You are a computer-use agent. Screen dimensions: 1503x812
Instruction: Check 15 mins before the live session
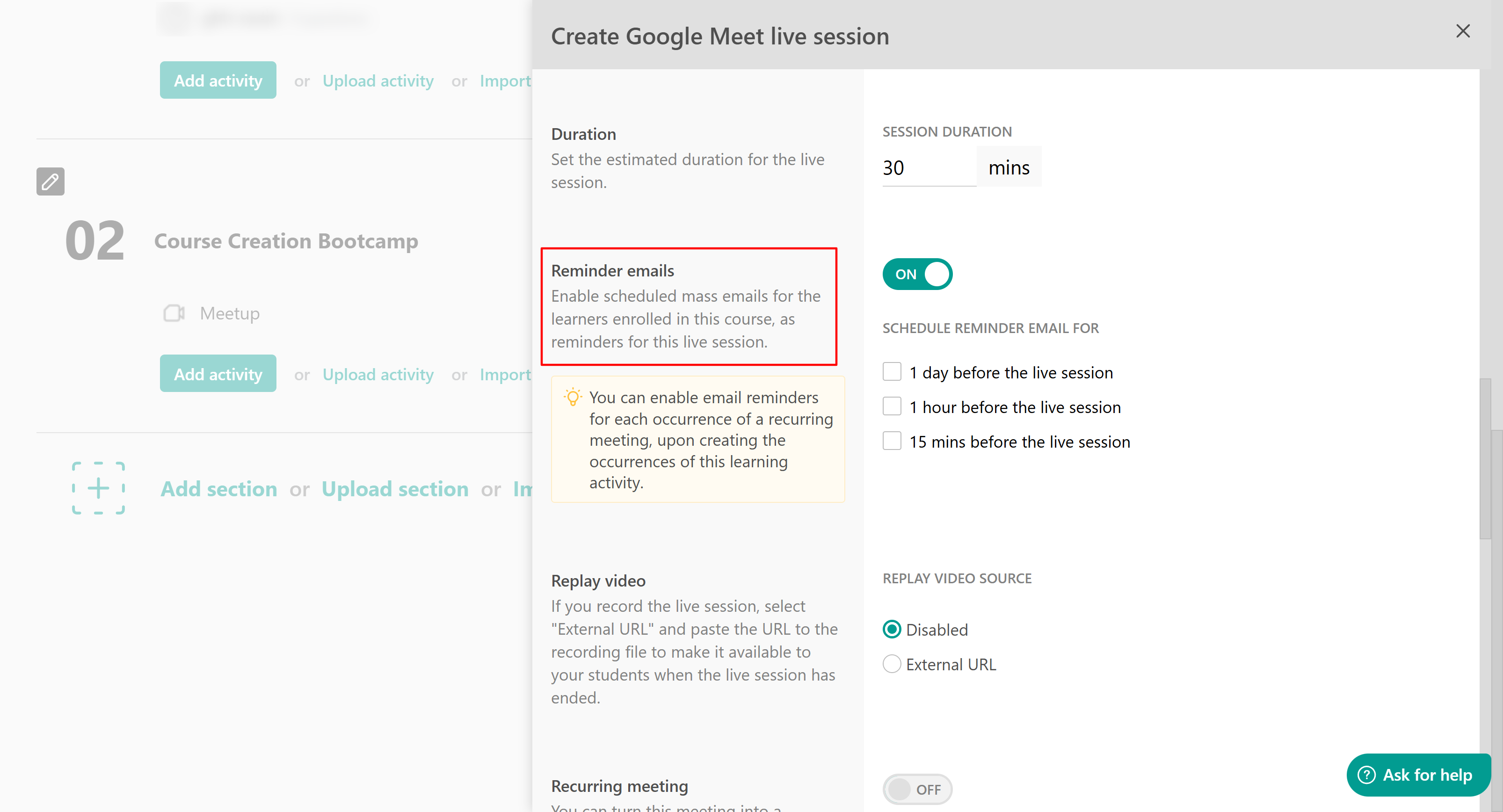tap(892, 441)
